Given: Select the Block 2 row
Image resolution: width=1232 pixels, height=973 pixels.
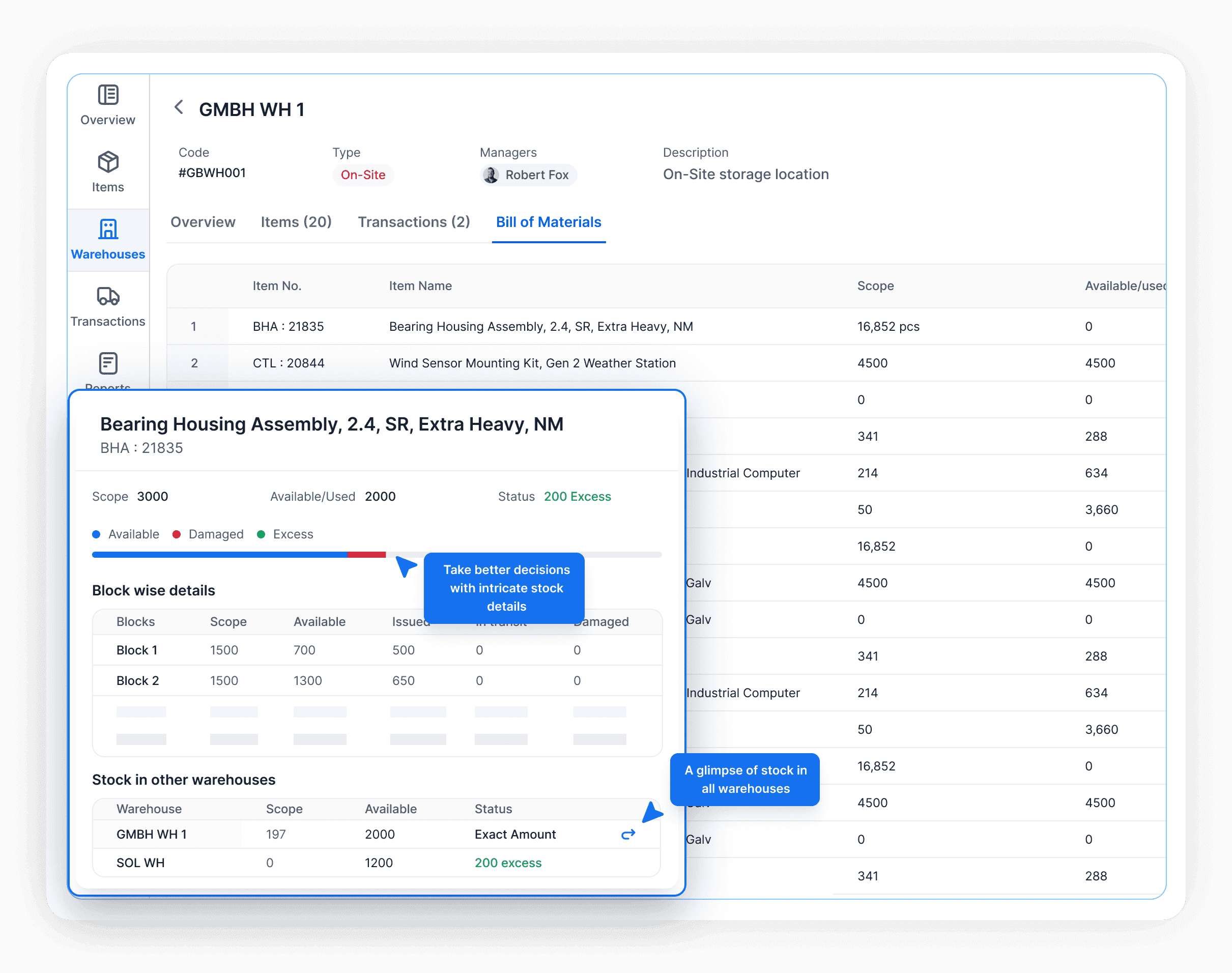Looking at the screenshot, I should tap(377, 681).
